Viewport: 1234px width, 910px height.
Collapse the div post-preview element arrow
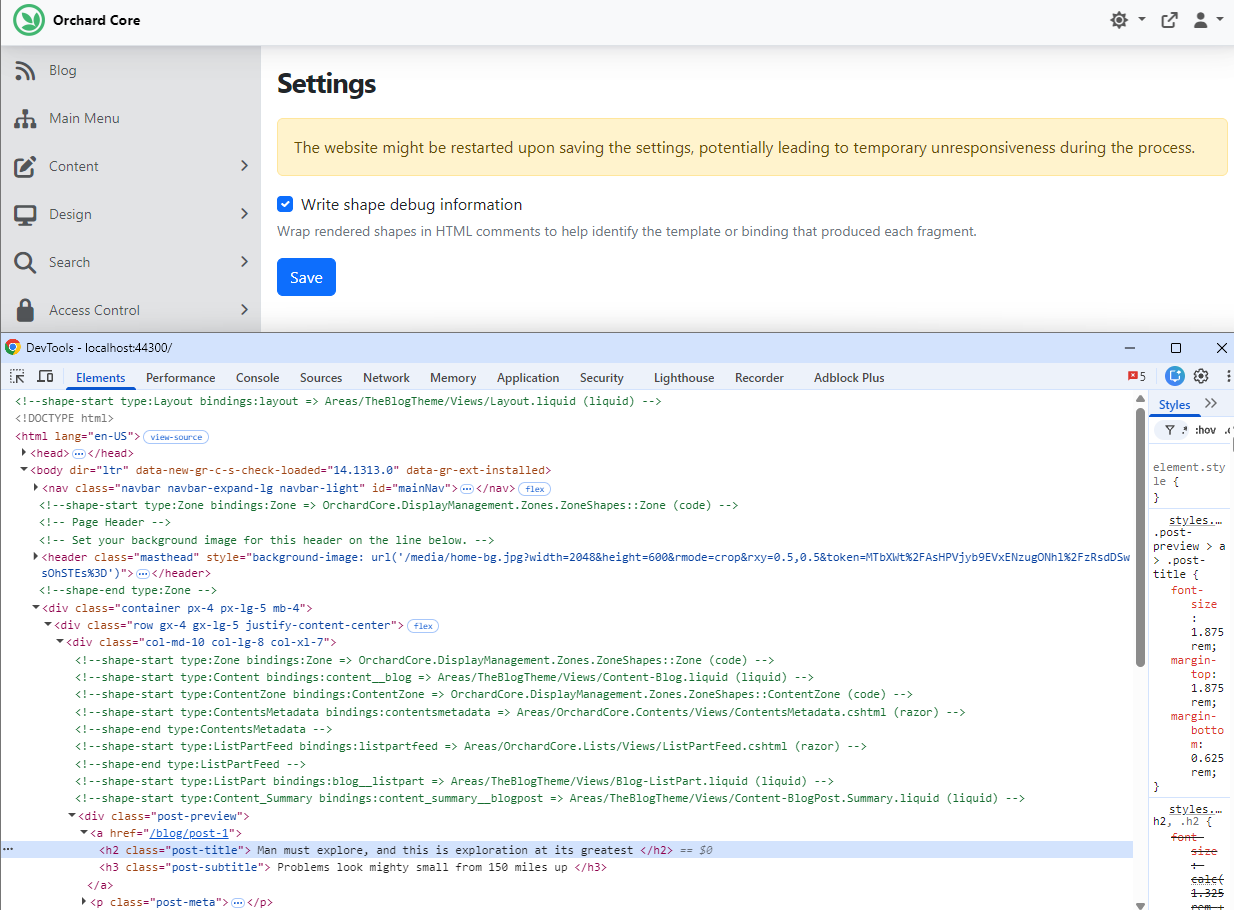coord(72,815)
